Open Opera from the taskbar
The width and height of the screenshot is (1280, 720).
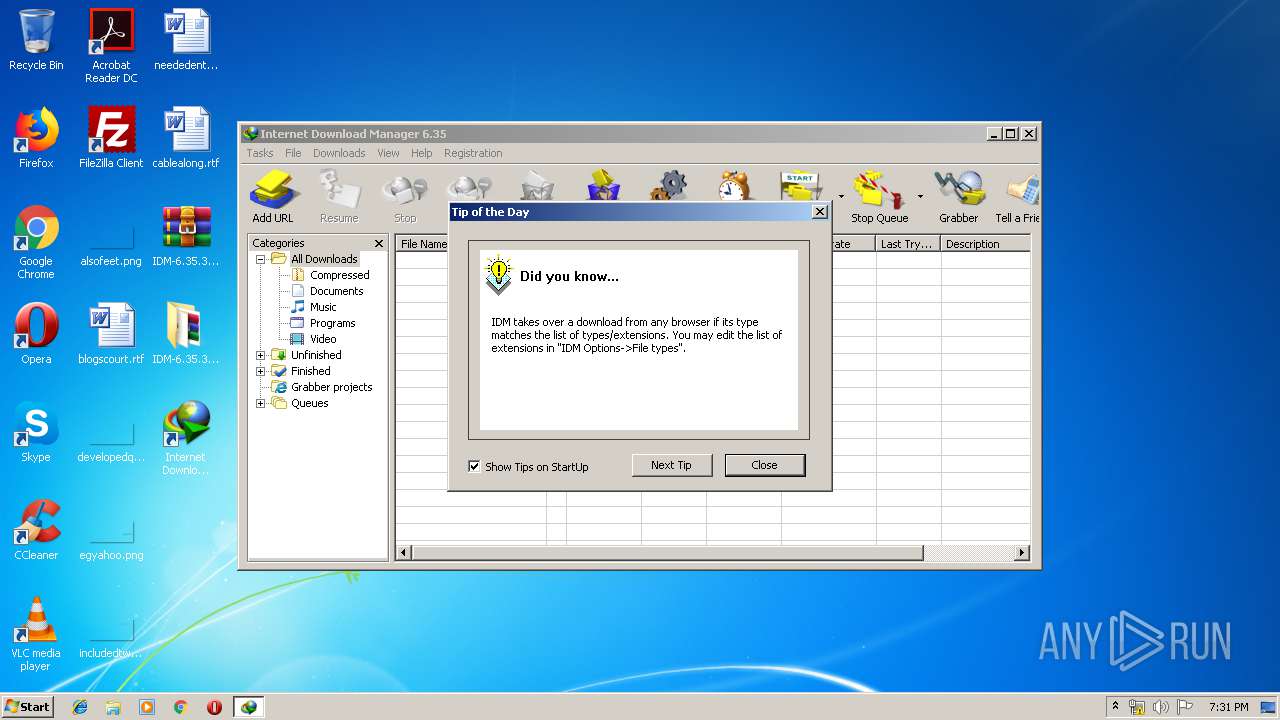pyautogui.click(x=214, y=707)
